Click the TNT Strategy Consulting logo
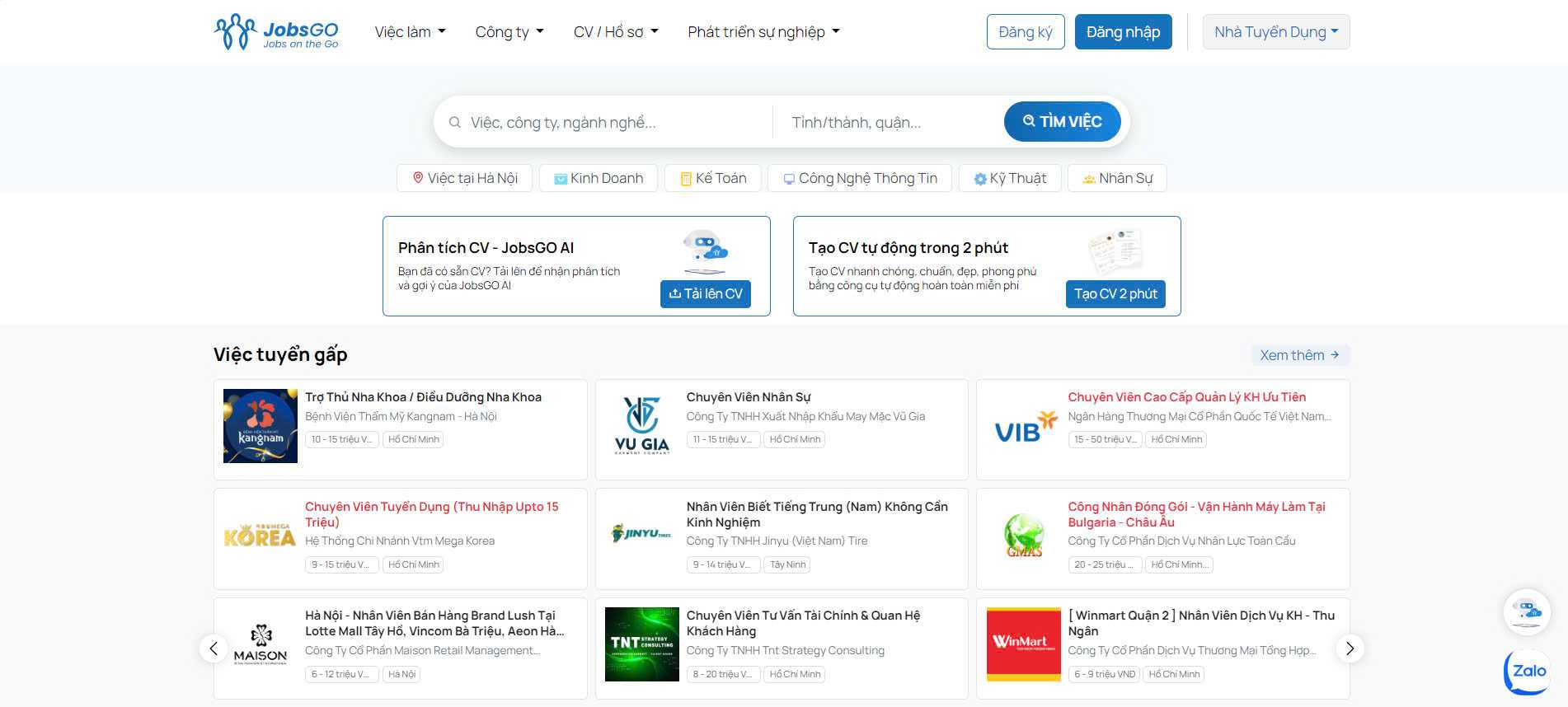 click(642, 644)
